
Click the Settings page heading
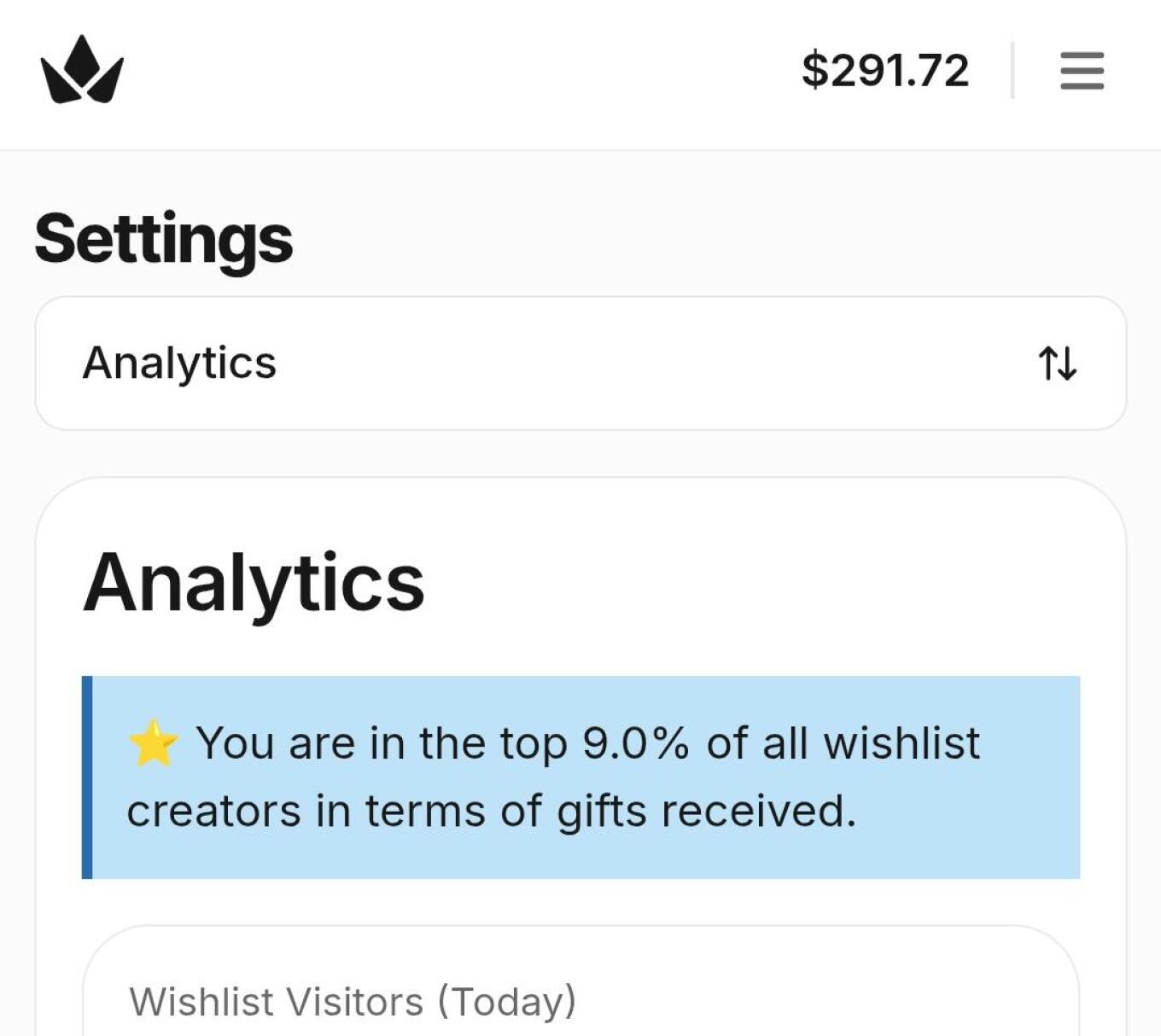(x=164, y=239)
